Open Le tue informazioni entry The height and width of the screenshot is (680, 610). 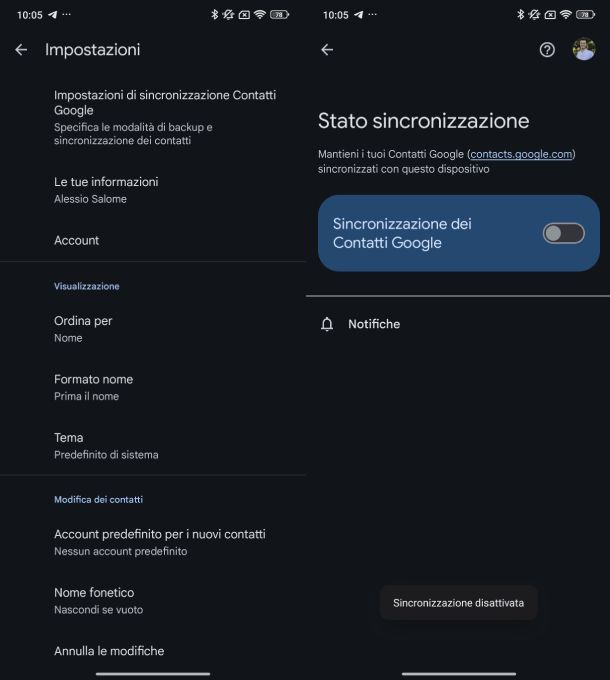106,189
